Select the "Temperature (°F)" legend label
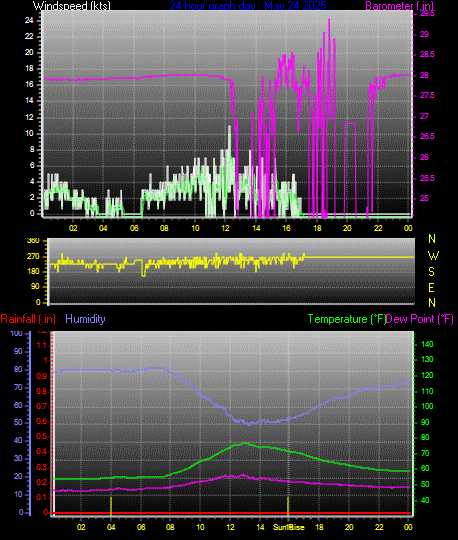The width and height of the screenshot is (458, 540). 347,319
